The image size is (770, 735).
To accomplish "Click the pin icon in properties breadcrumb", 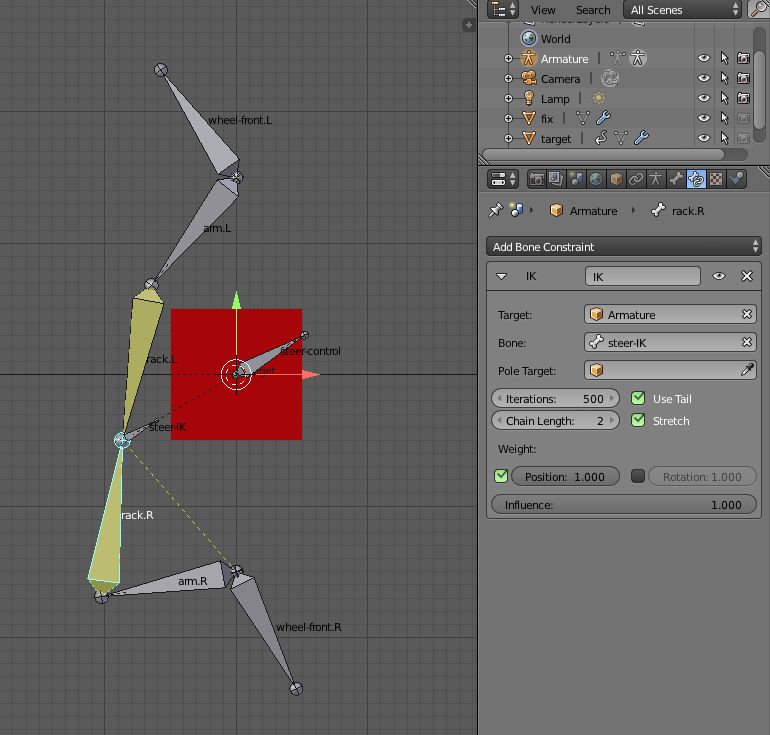I will (x=495, y=211).
